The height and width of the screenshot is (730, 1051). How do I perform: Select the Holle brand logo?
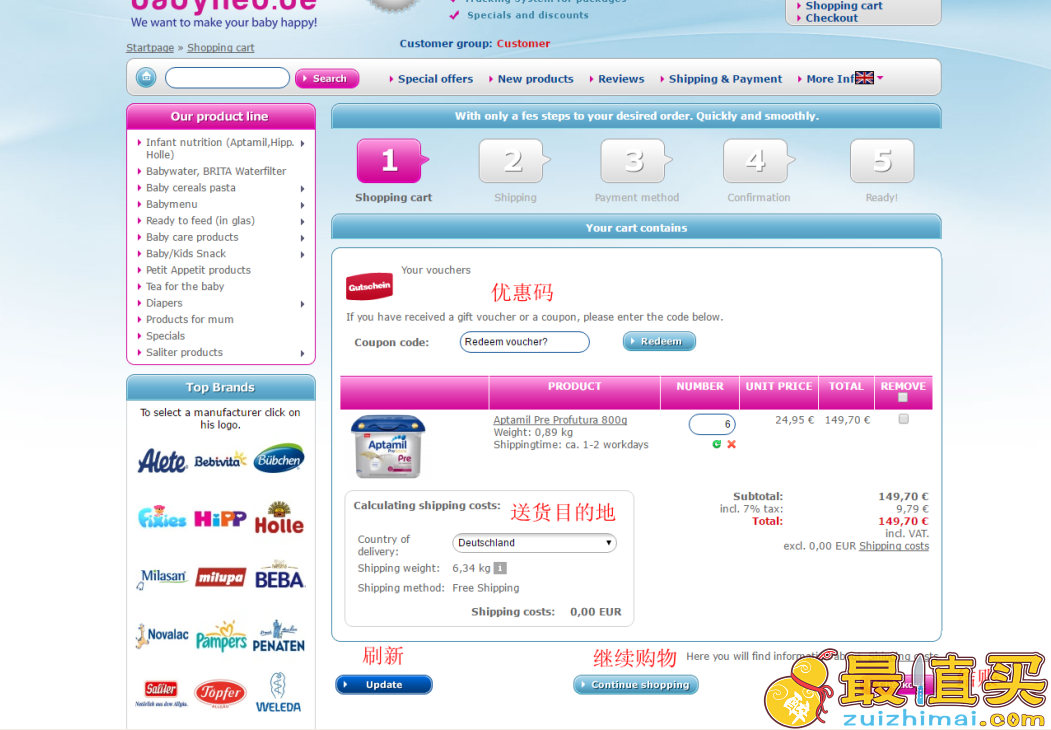tap(279, 518)
